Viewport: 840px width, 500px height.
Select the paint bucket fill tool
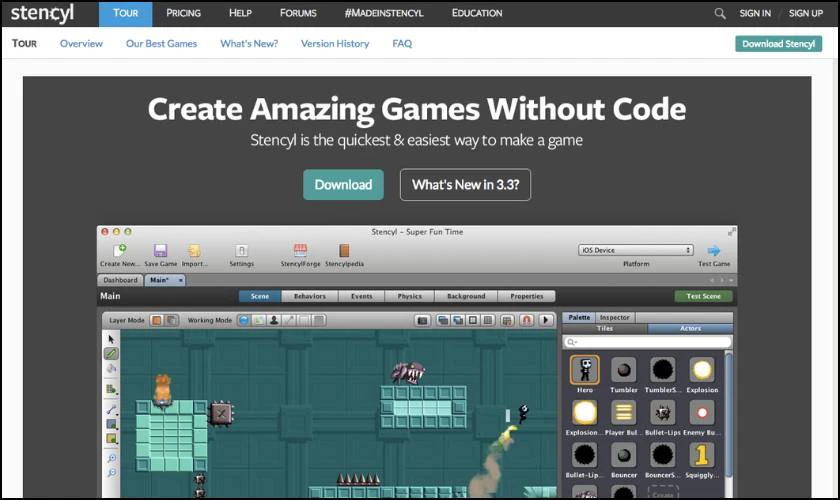point(111,368)
